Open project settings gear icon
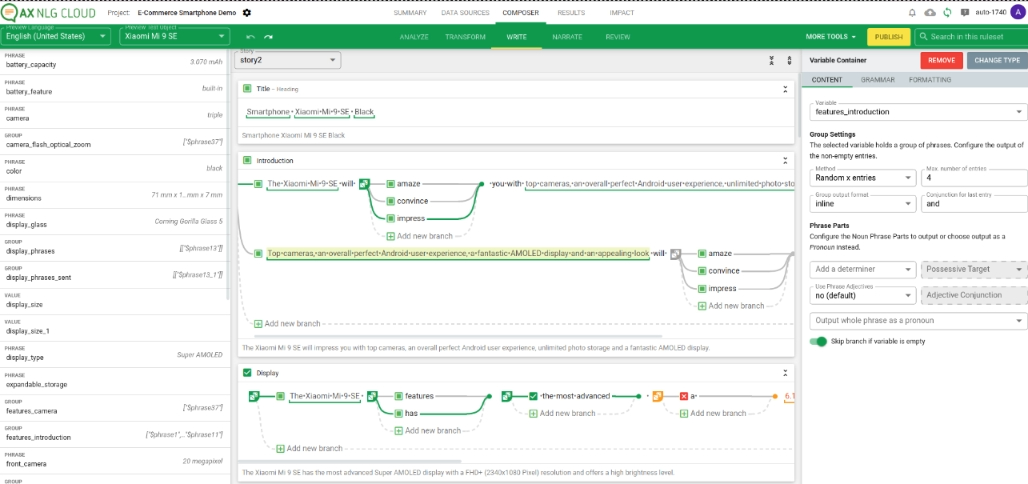 [247, 12]
